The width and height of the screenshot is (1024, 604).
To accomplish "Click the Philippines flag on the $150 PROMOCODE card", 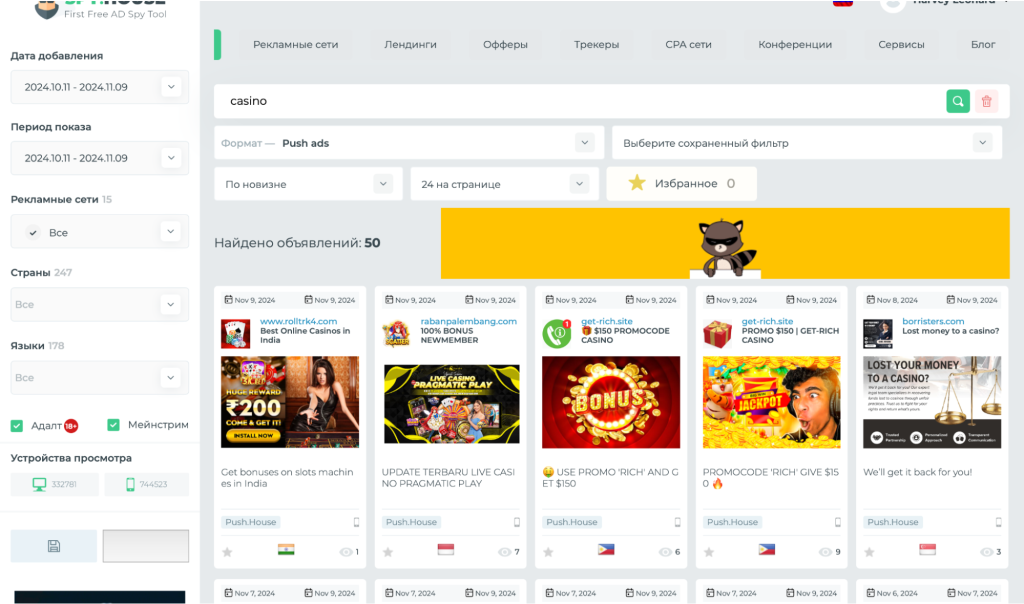I will (606, 550).
